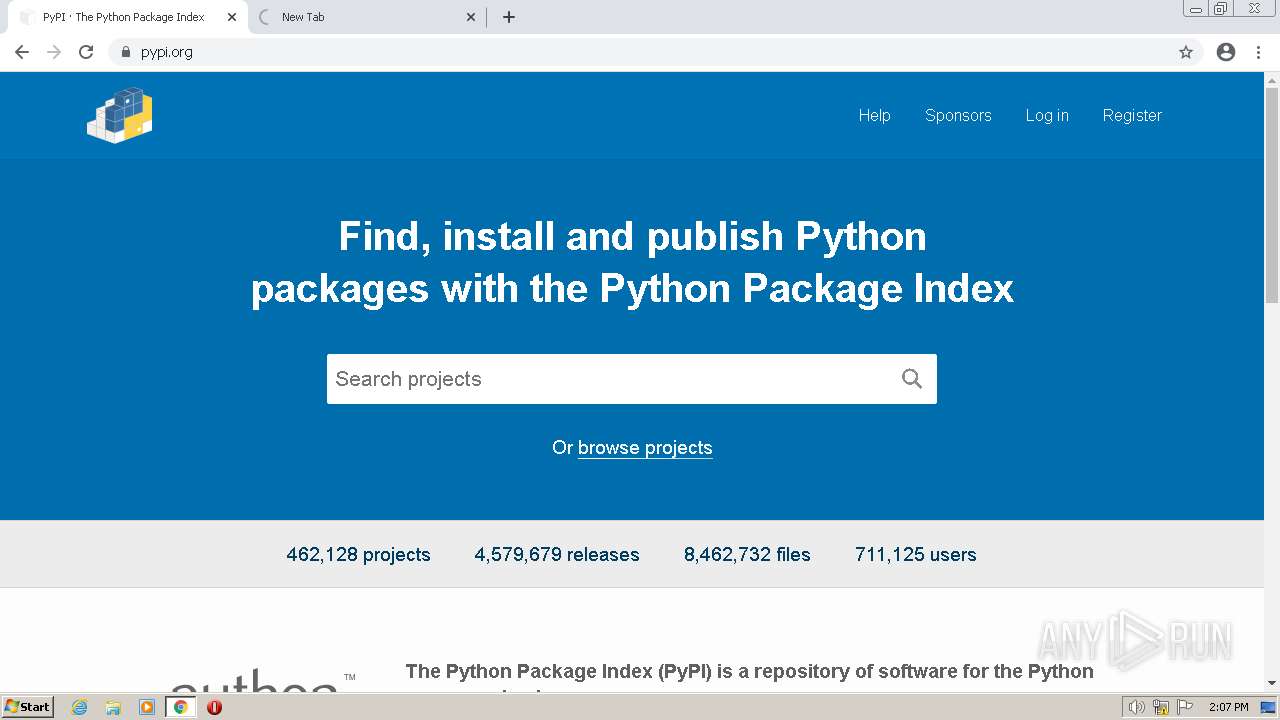
Task: Reload the pypi.org page
Action: tap(86, 52)
